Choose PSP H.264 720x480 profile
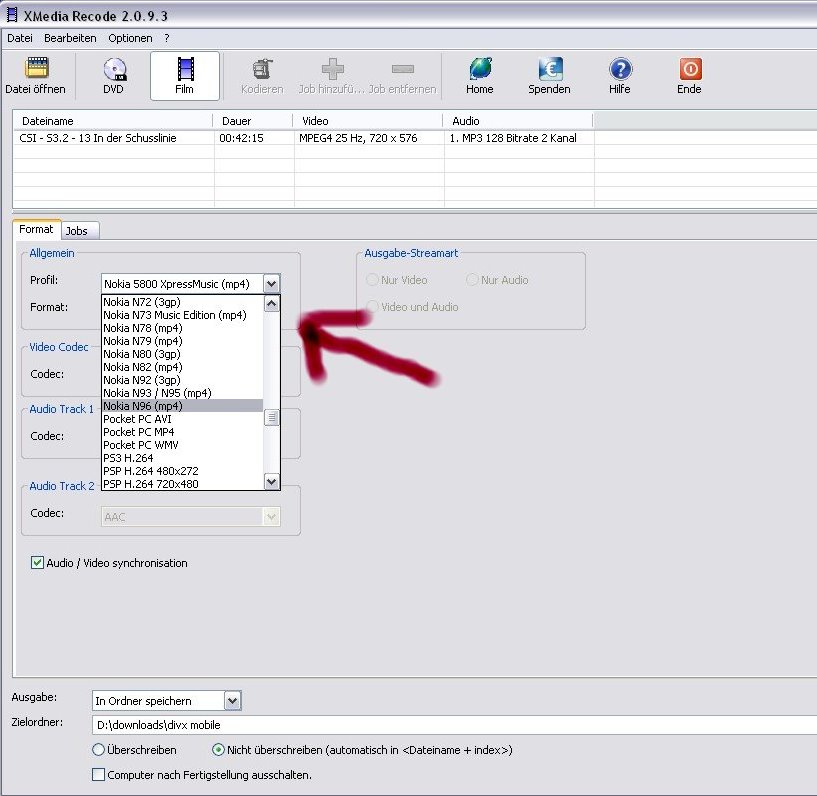Viewport: 817px width, 796px height. coord(182,484)
